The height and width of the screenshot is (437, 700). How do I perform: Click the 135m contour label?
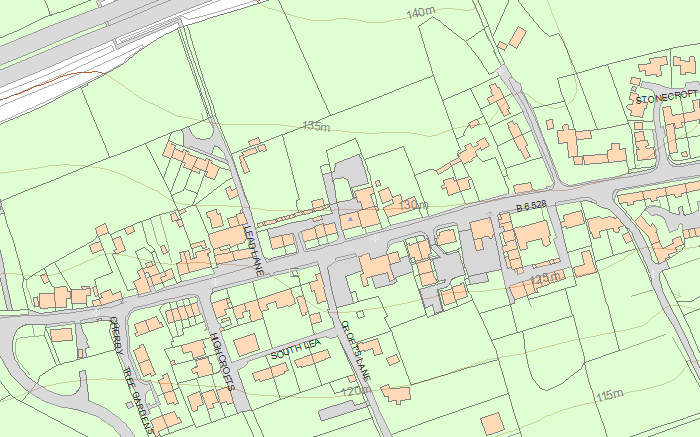(x=316, y=126)
